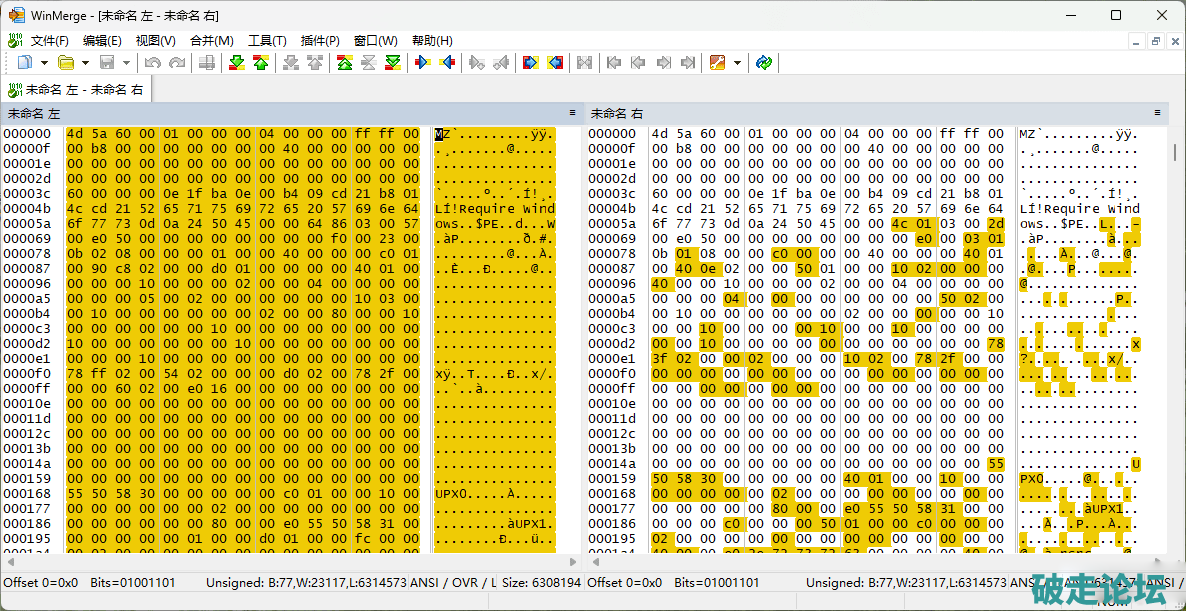
Task: Click the Copy All to Right icon
Action: pyautogui.click(x=531, y=63)
